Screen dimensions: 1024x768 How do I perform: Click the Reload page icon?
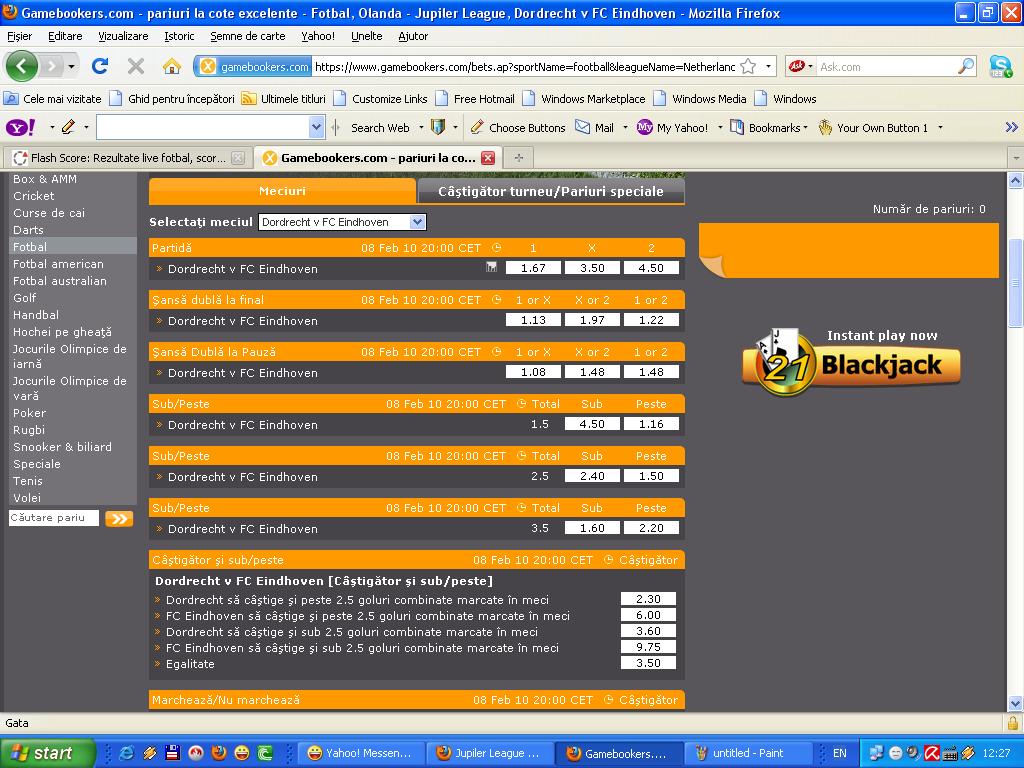pyautogui.click(x=100, y=66)
